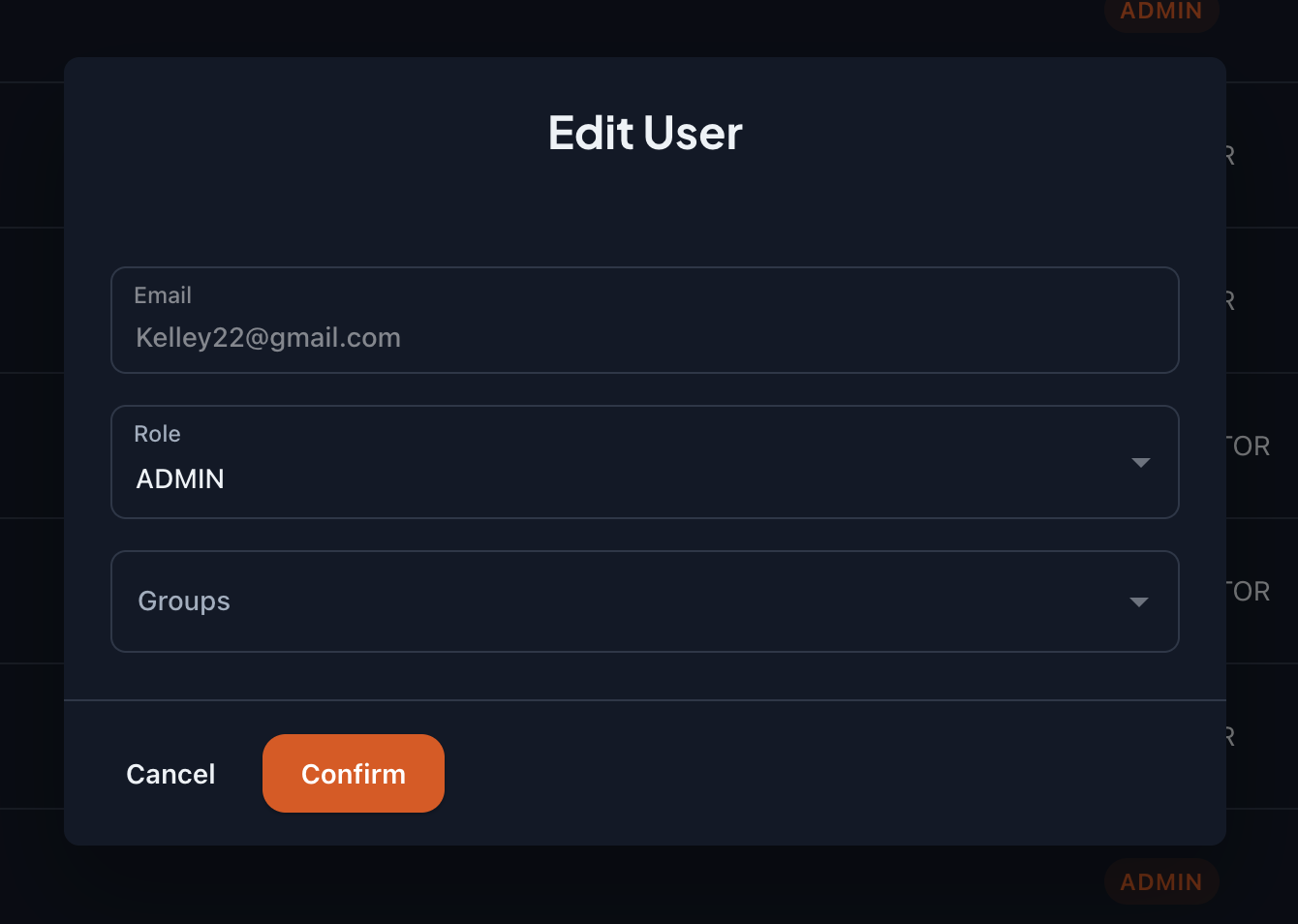
Task: Click the "Groups" placeholder text
Action: (x=184, y=601)
